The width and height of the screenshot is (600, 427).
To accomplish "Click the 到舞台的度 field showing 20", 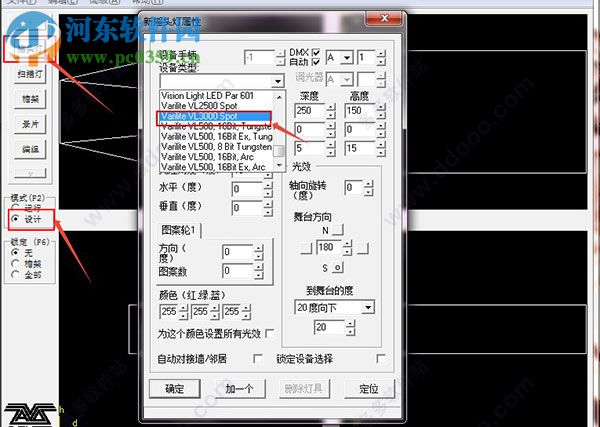I will 329,328.
